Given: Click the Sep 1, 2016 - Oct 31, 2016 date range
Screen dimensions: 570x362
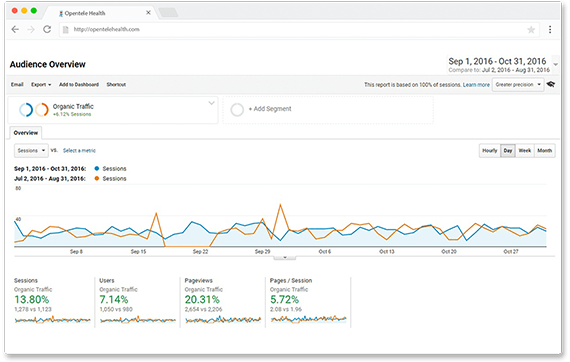Looking at the screenshot, I should (x=497, y=61).
